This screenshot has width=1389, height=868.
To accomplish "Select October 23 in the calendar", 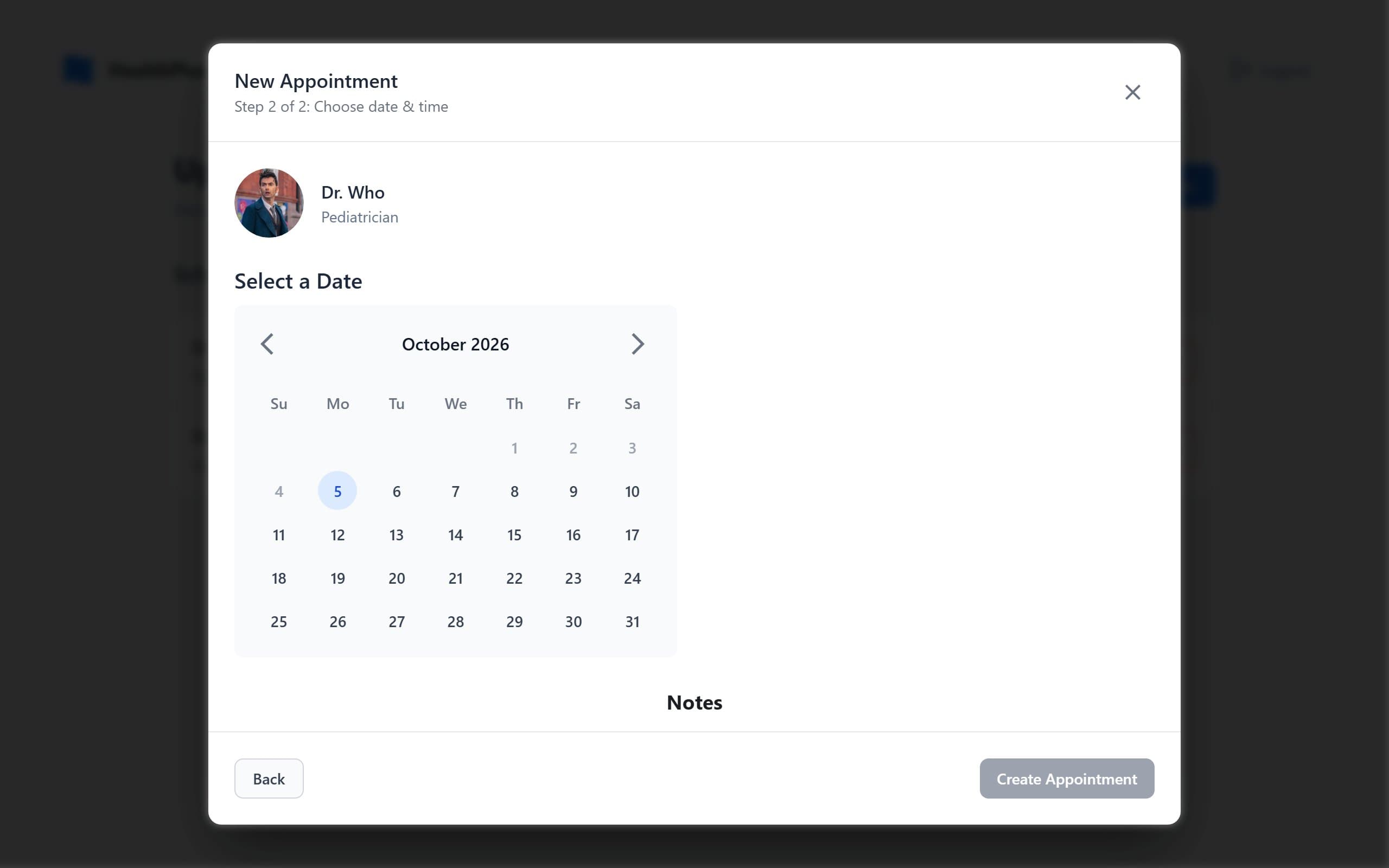I will tap(574, 578).
